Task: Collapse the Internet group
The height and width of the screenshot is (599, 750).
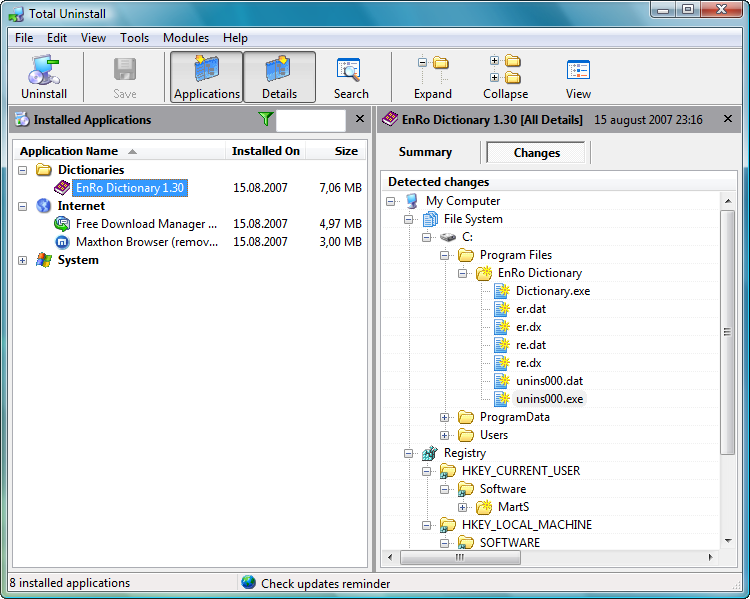Action: (22, 206)
